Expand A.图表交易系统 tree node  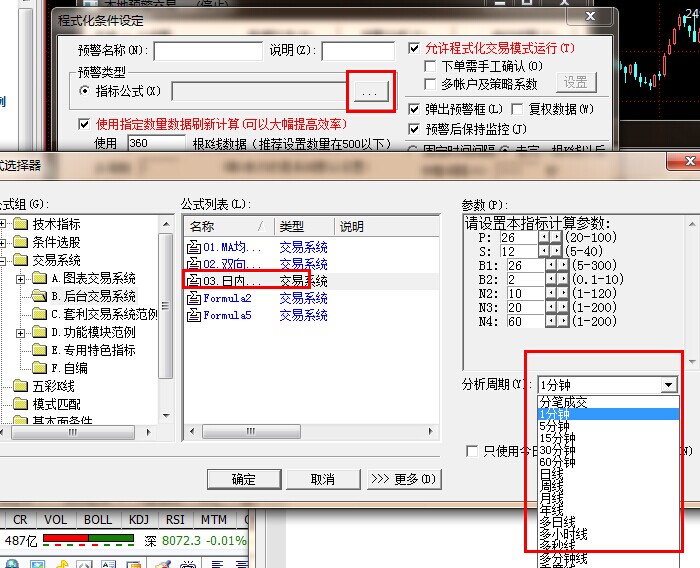click(x=20, y=279)
